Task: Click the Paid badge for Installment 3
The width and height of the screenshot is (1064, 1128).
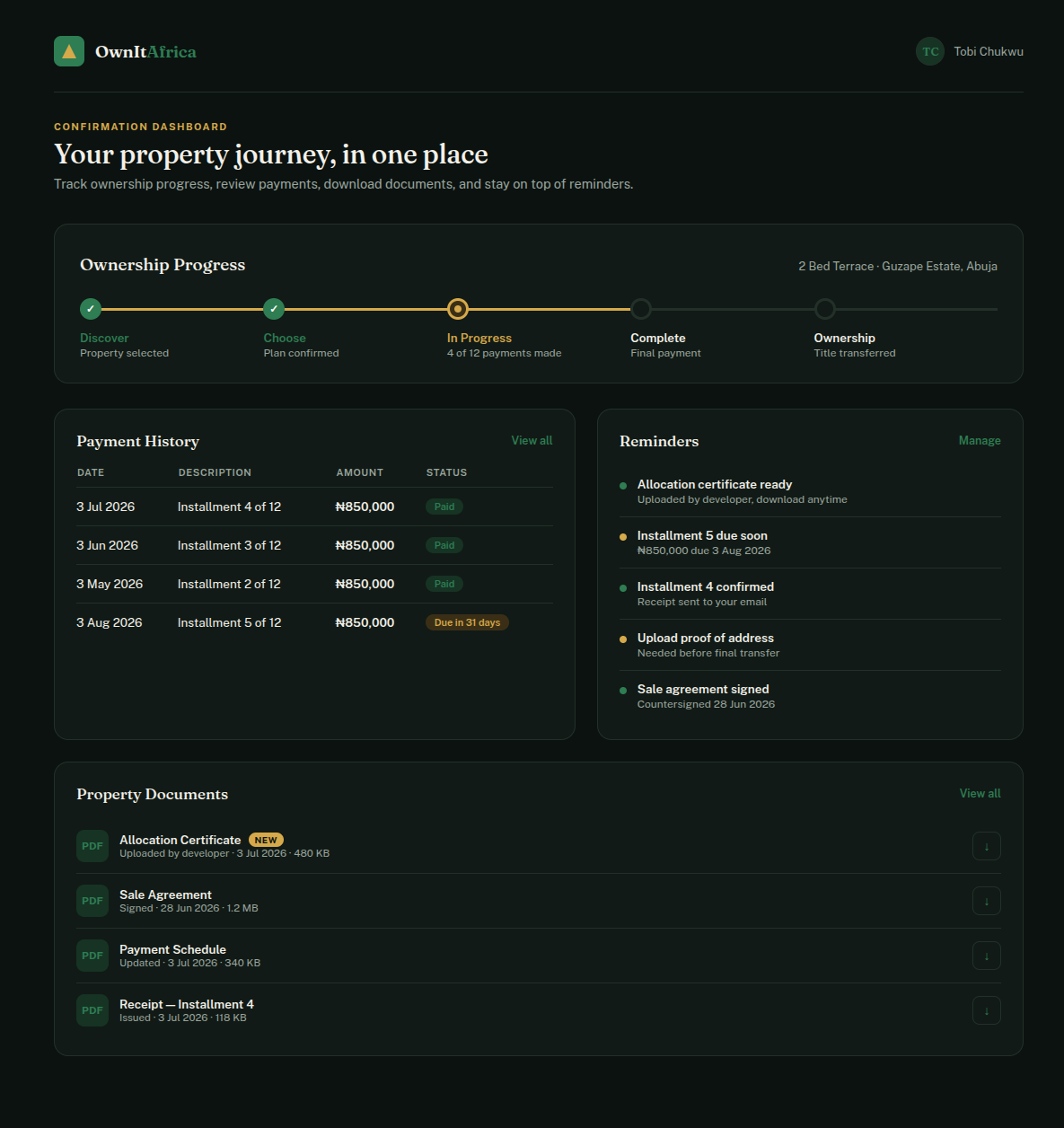Action: [x=444, y=545]
